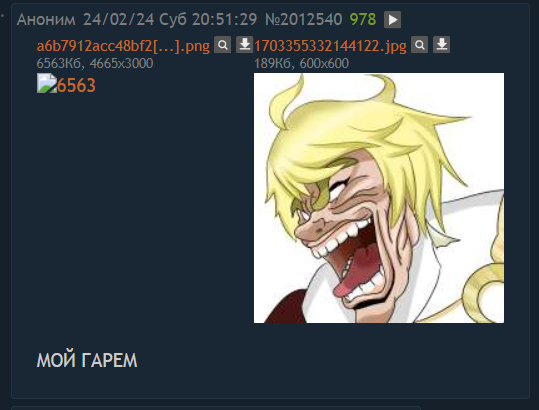Image resolution: width=539 pixels, height=410 pixels.
Task: Click the small dot left of post header
Action: (2, 15)
